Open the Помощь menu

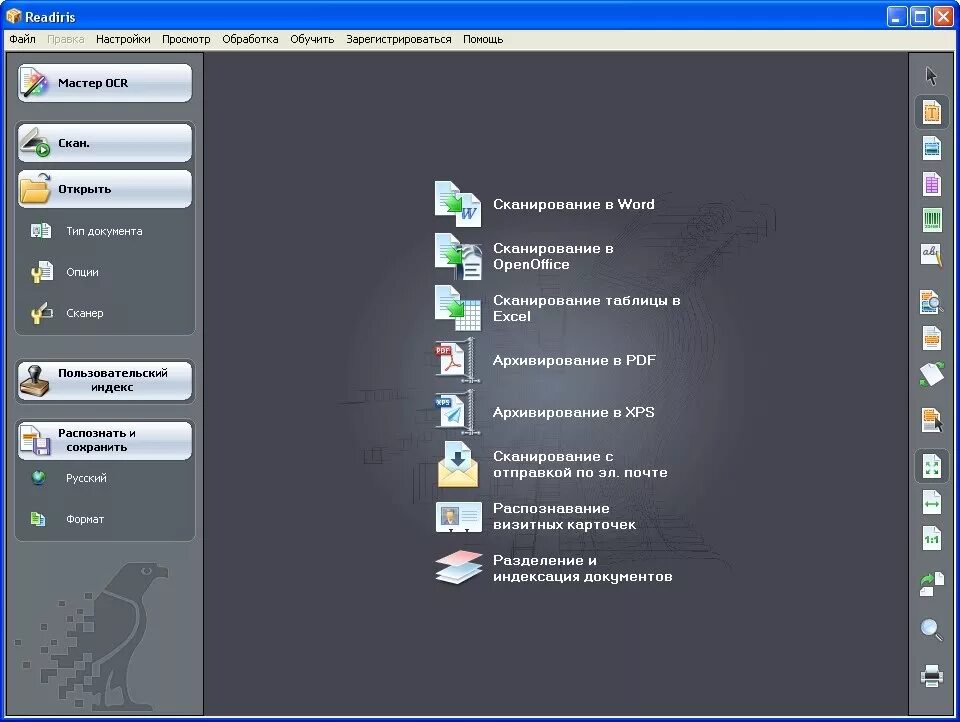click(x=483, y=39)
